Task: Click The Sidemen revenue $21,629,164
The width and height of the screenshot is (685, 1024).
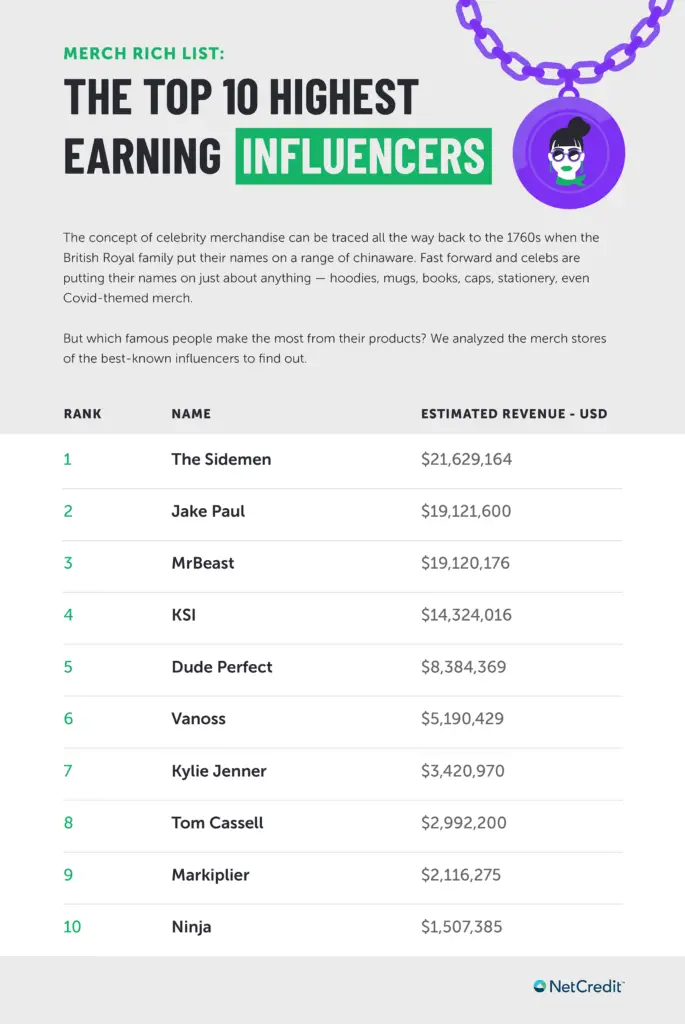Action: 466,459
